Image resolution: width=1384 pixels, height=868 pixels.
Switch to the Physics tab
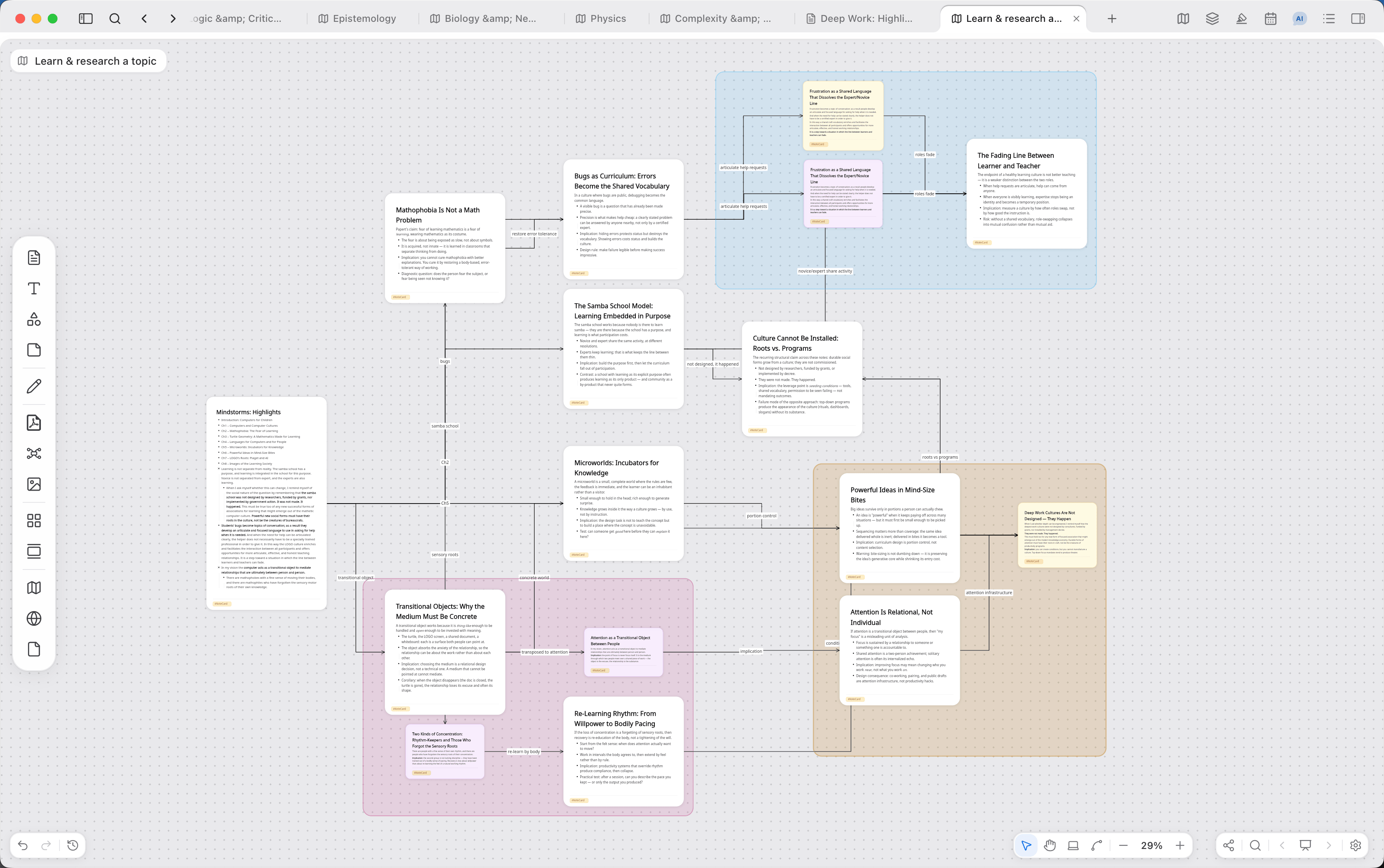click(x=601, y=18)
